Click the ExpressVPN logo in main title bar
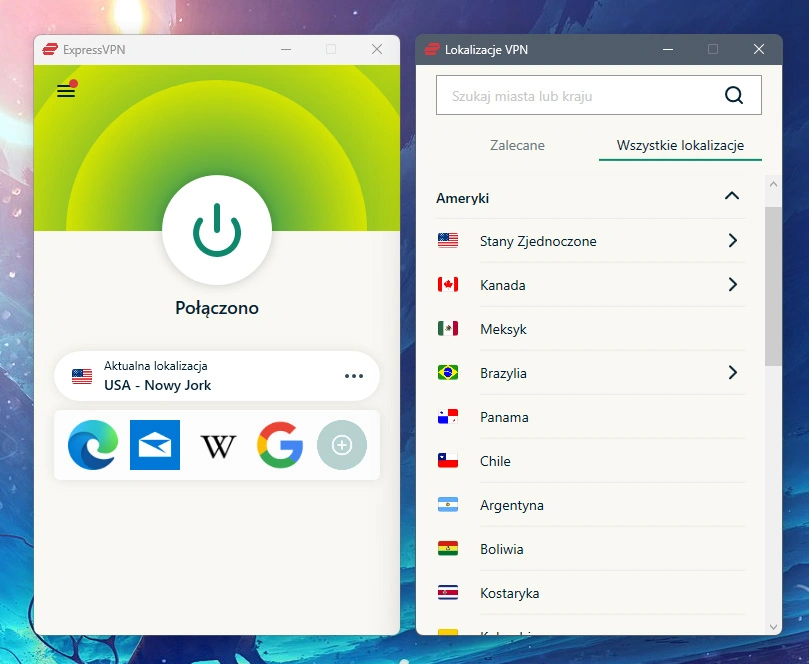Image resolution: width=809 pixels, height=664 pixels. pyautogui.click(x=50, y=50)
